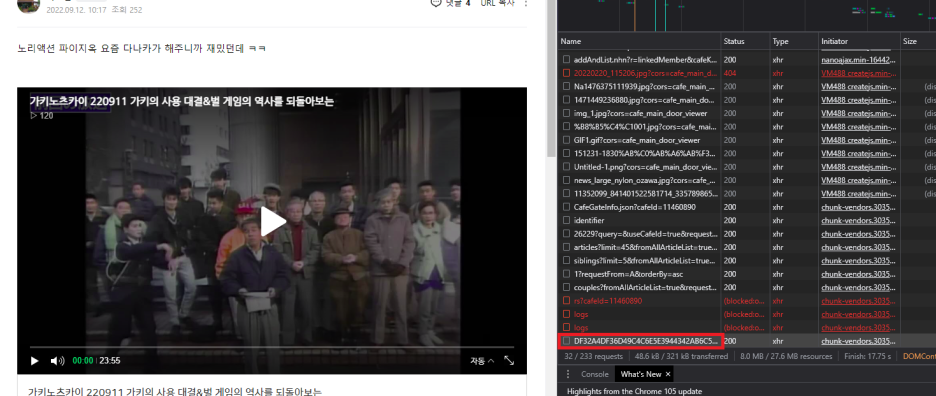Click file icon of 26229?query request
Screen dimensions: 936x396
(x=567, y=234)
